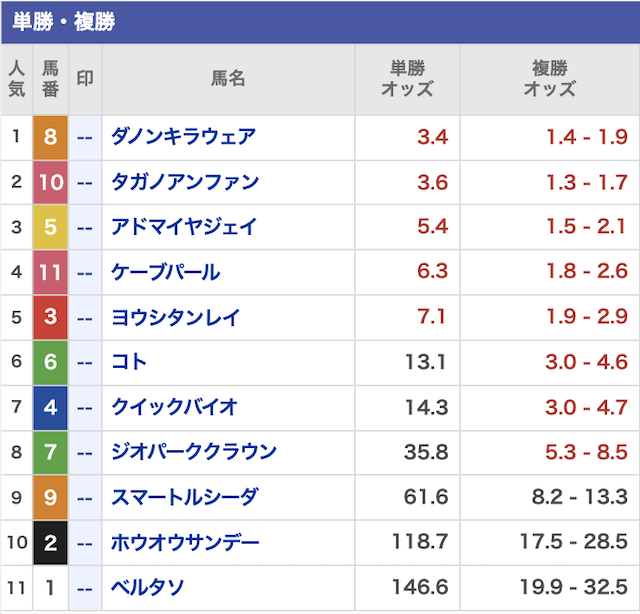
Task: Open horse ケープパール link
Action: pyautogui.click(x=166, y=272)
